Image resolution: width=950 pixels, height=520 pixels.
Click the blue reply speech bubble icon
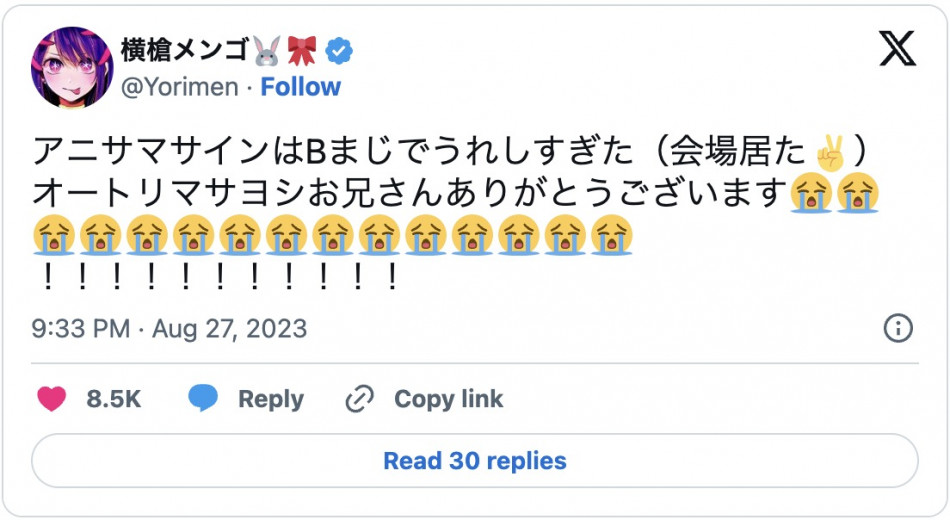[203, 399]
